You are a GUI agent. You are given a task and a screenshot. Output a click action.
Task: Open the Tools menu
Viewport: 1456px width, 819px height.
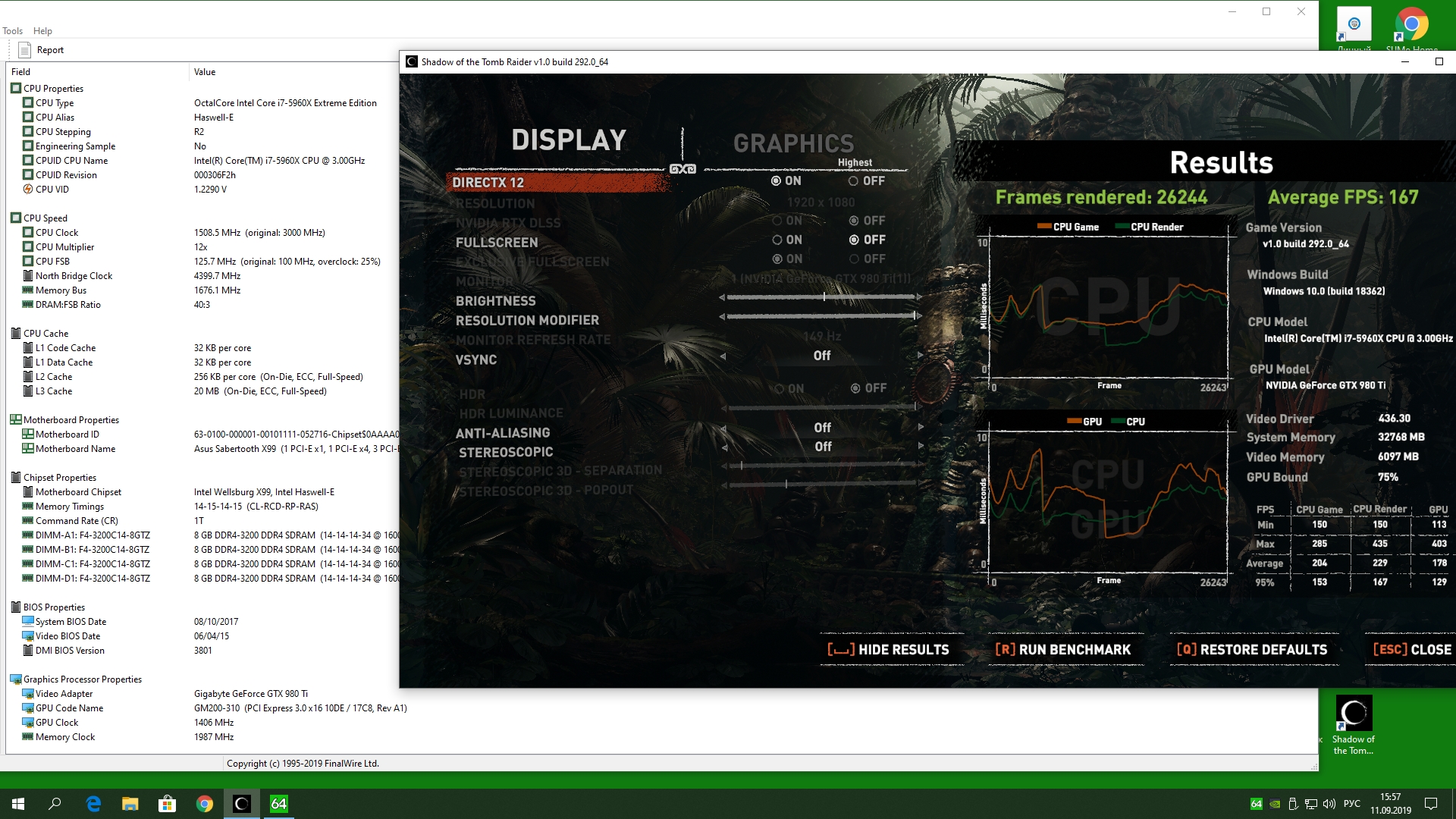(x=12, y=31)
